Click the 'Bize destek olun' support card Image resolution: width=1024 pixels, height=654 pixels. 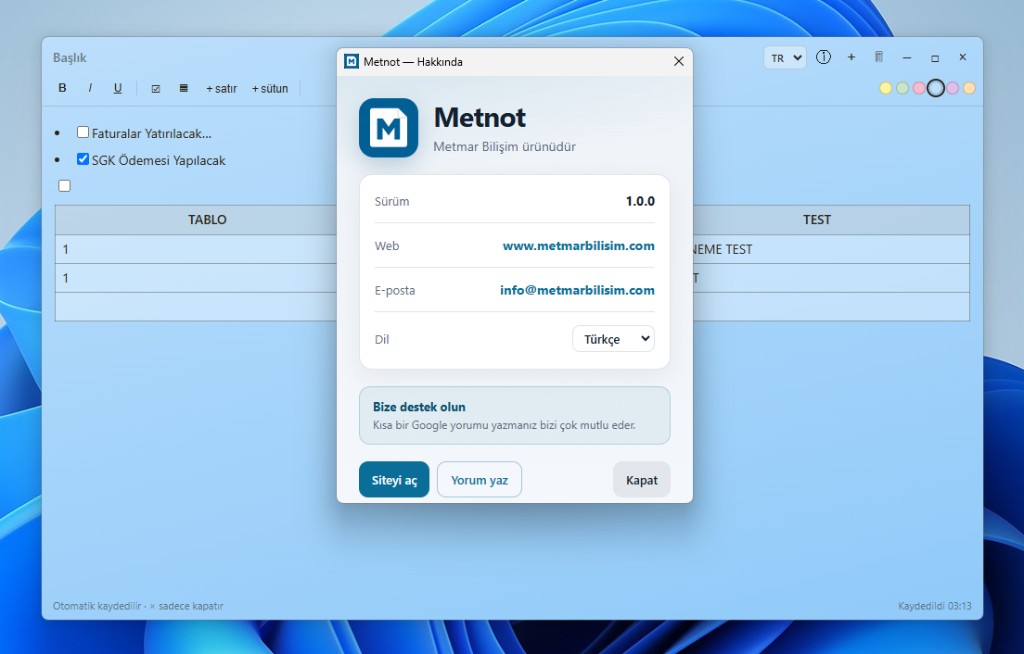pos(515,416)
